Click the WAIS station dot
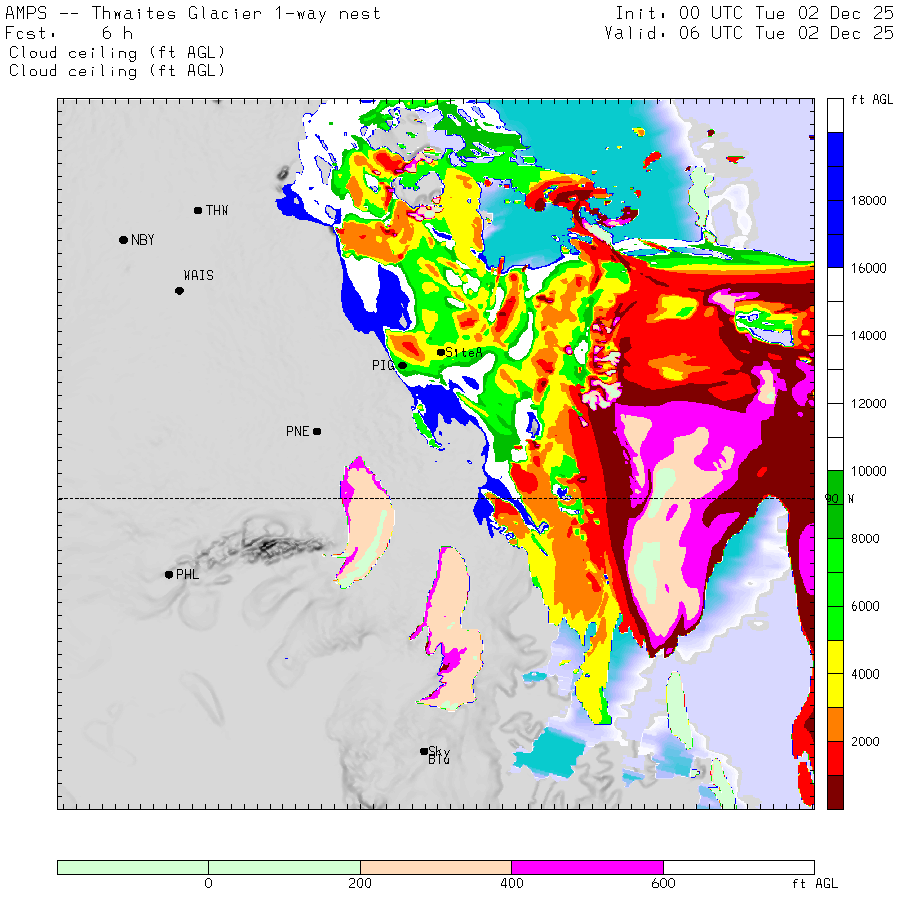Screen dimensions: 900x900 pyautogui.click(x=179, y=291)
